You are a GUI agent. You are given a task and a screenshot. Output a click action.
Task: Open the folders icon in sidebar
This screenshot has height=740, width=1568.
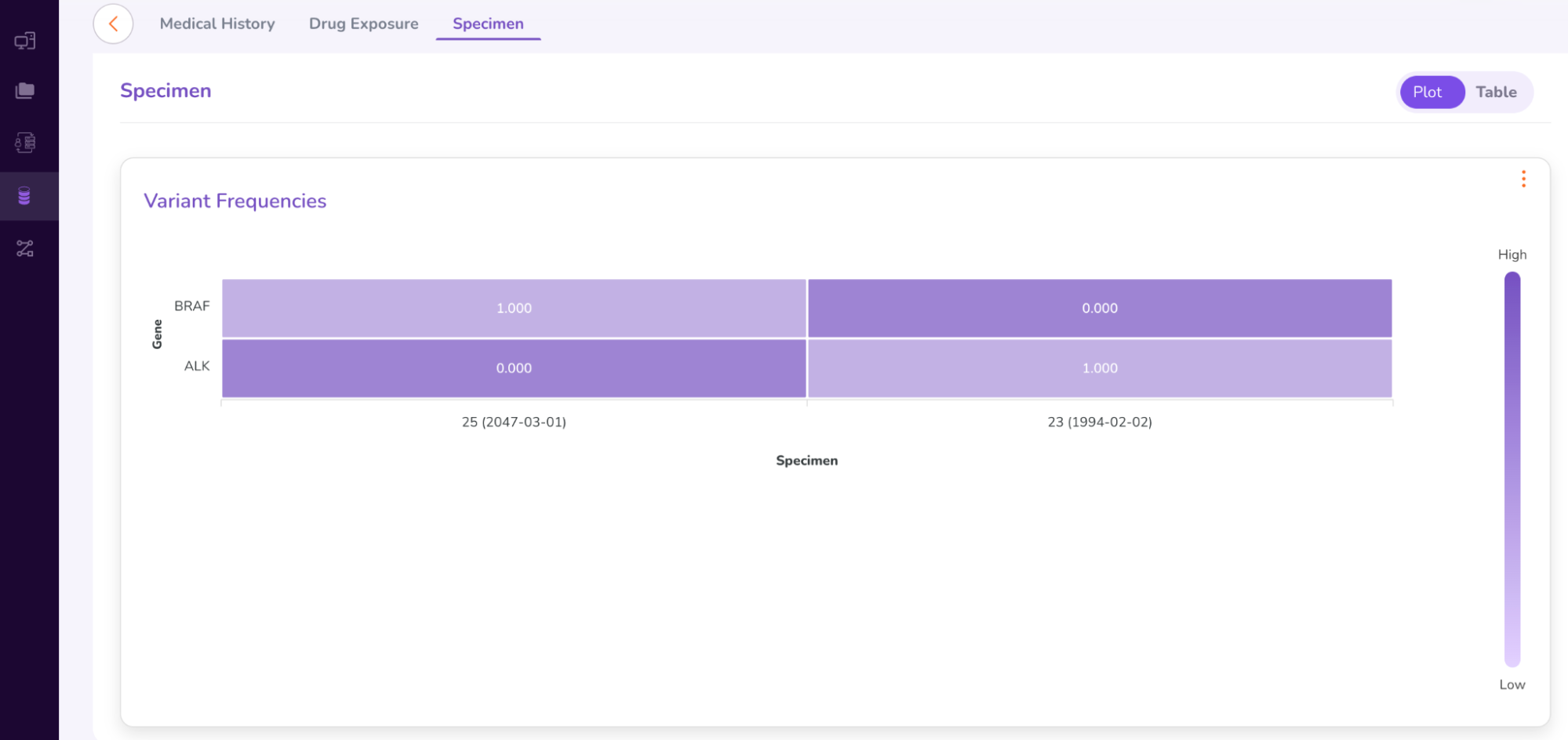(x=25, y=91)
